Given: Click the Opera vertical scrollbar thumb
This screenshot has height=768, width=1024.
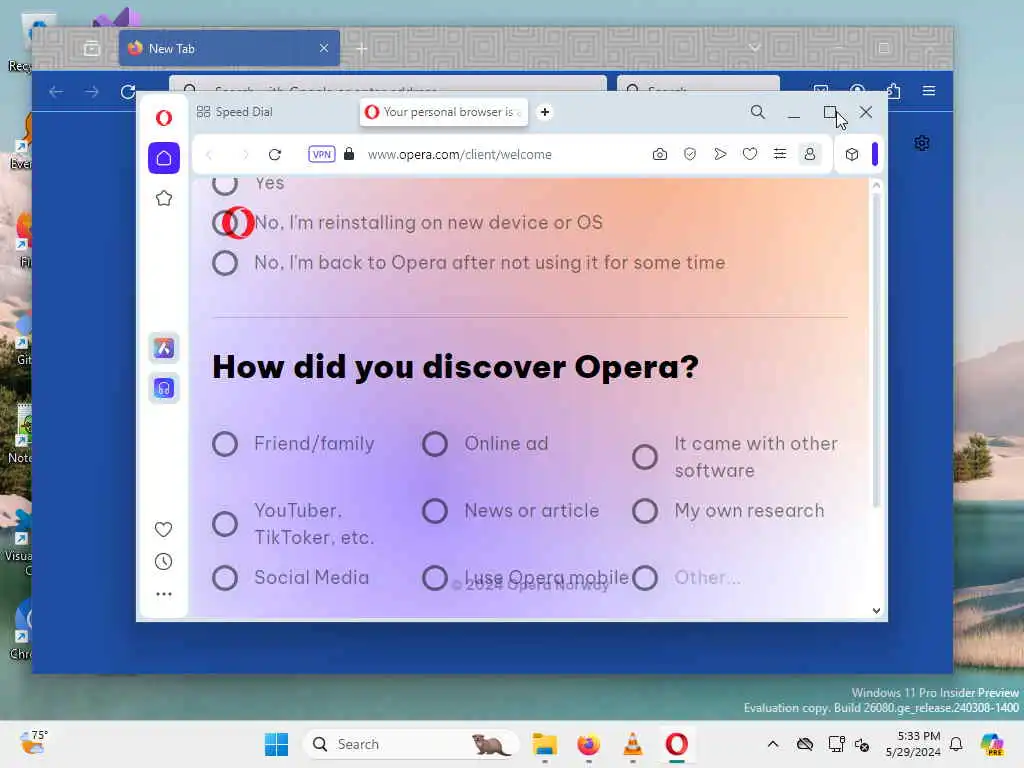Looking at the screenshot, I should (876, 349).
